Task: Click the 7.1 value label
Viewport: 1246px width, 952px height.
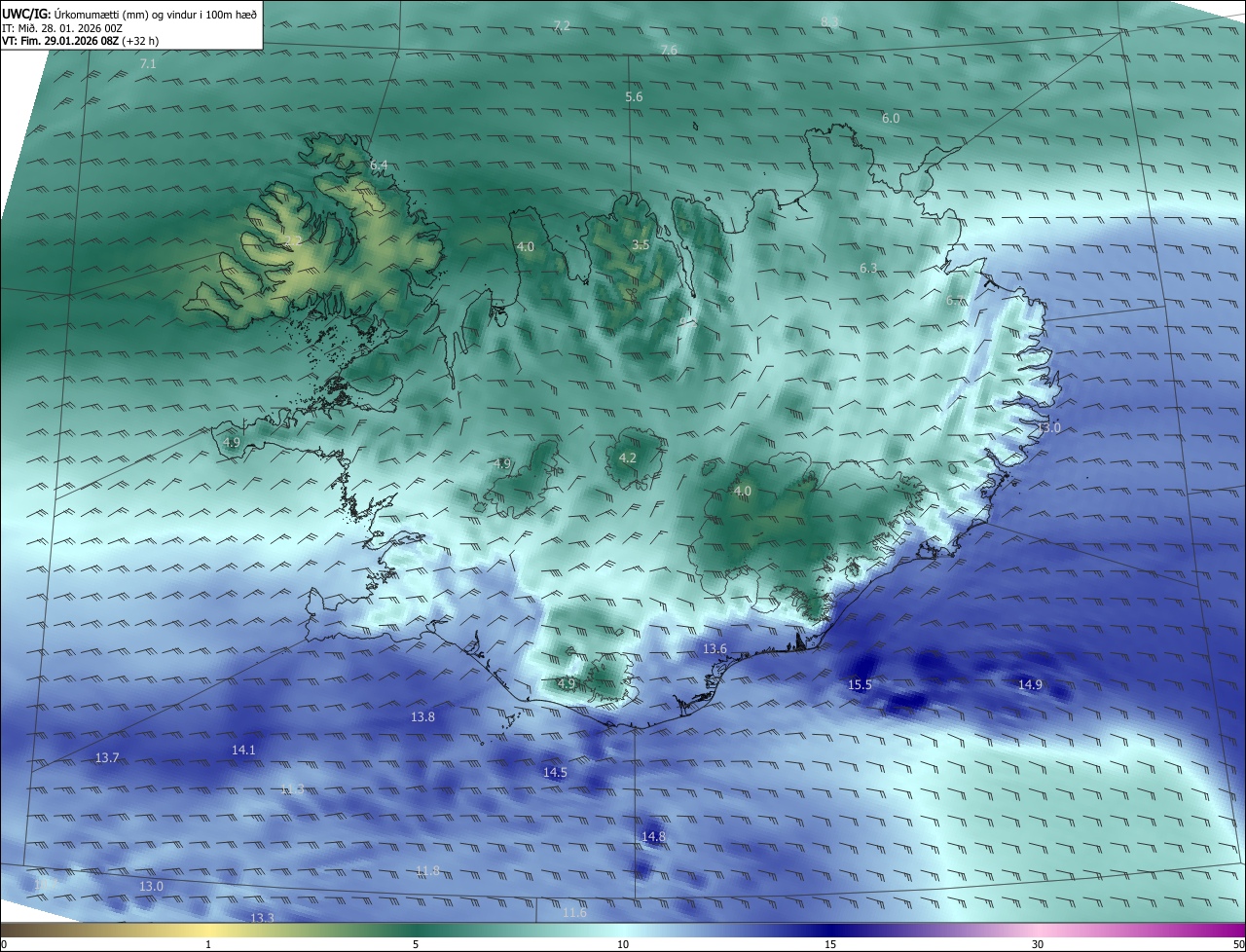Action: [x=148, y=63]
